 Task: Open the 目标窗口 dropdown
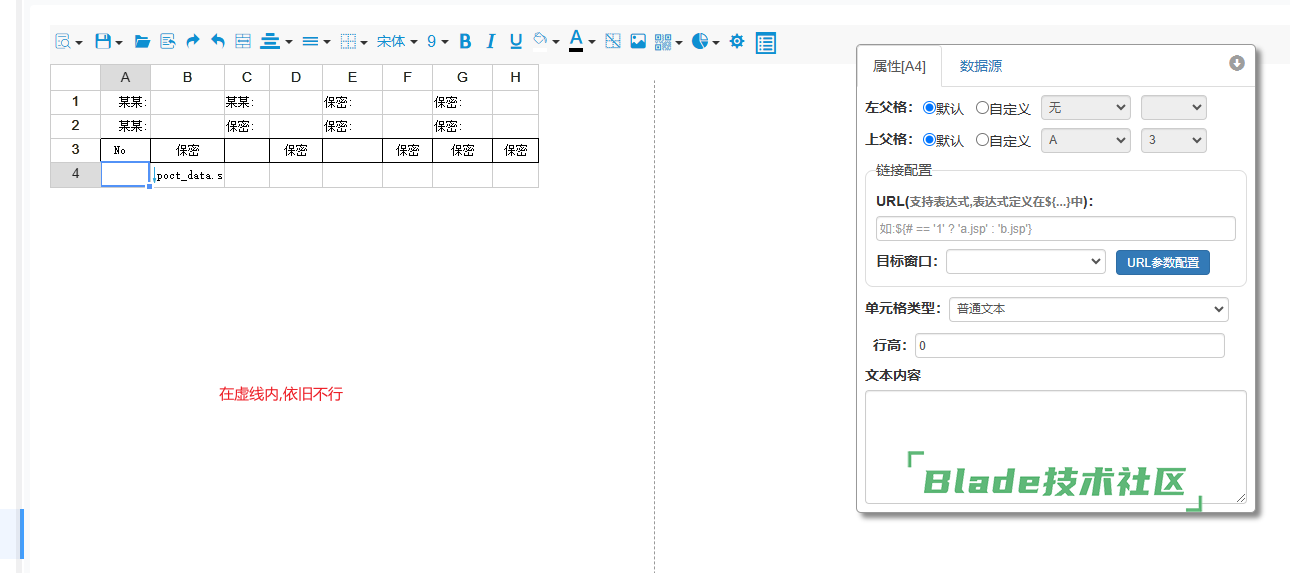1025,262
